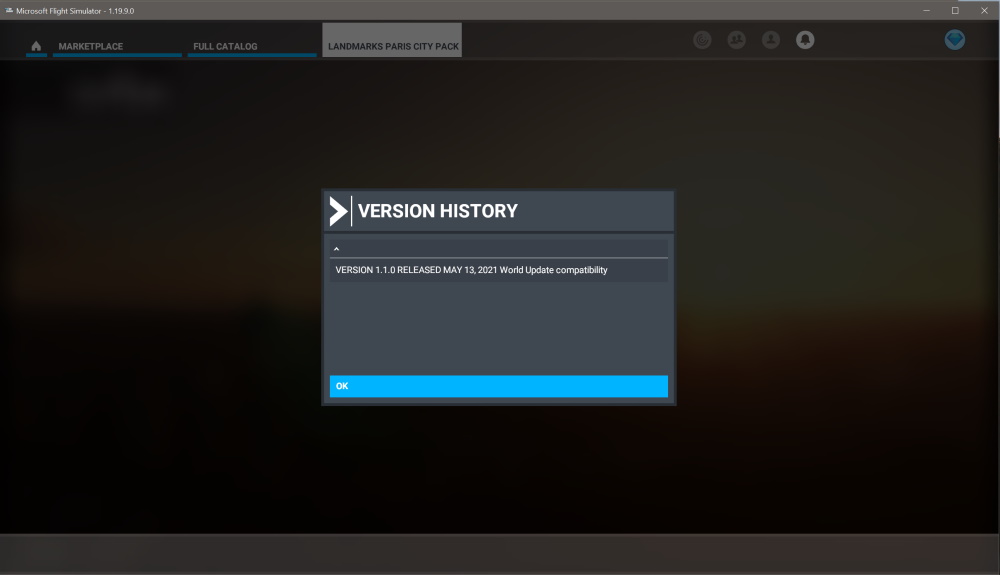This screenshot has height=575, width=1000.
Task: Click the Flight Simulator title bar app icon
Action: 9,10
